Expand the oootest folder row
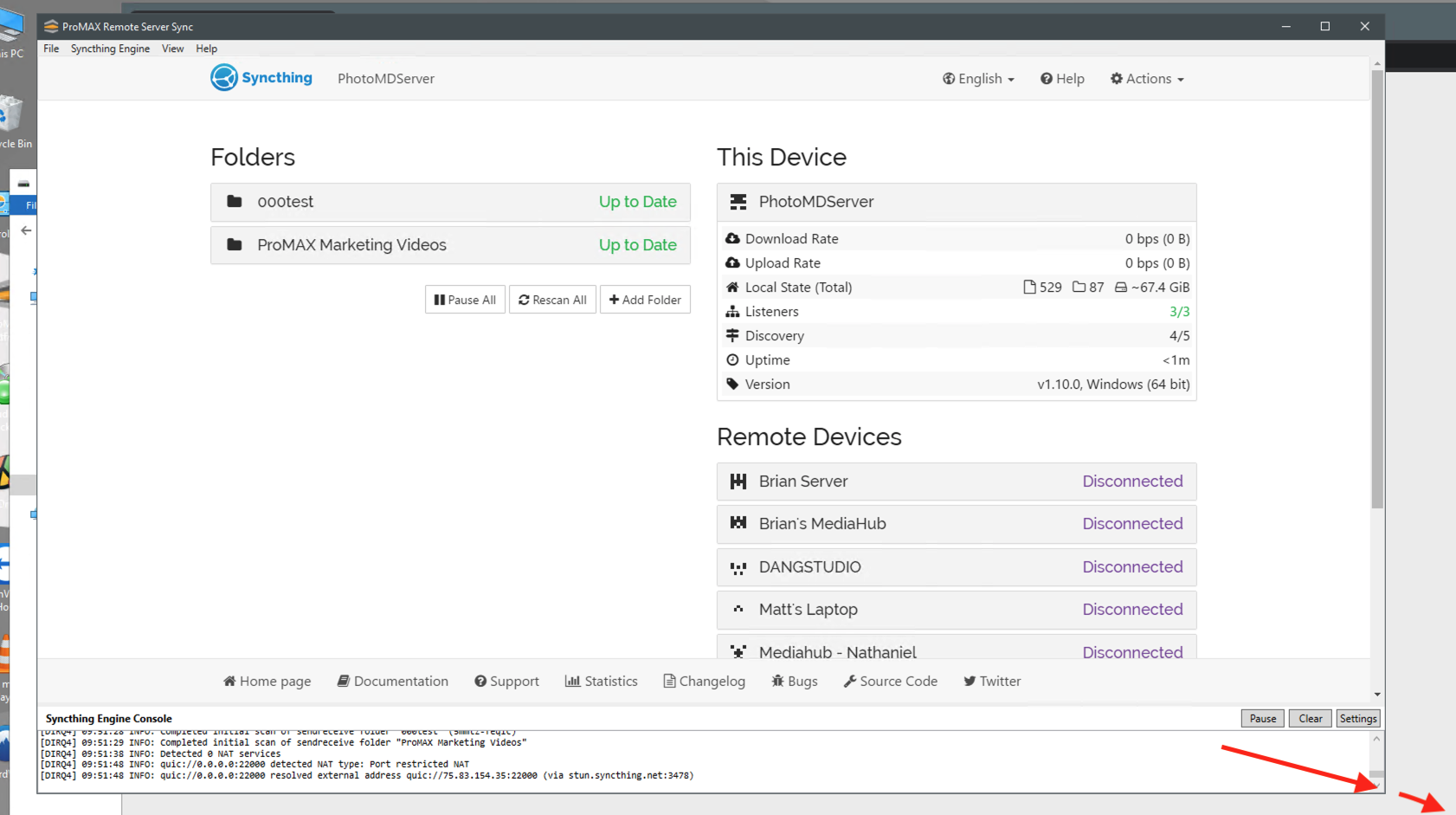The width and height of the screenshot is (1456, 815). [x=450, y=202]
